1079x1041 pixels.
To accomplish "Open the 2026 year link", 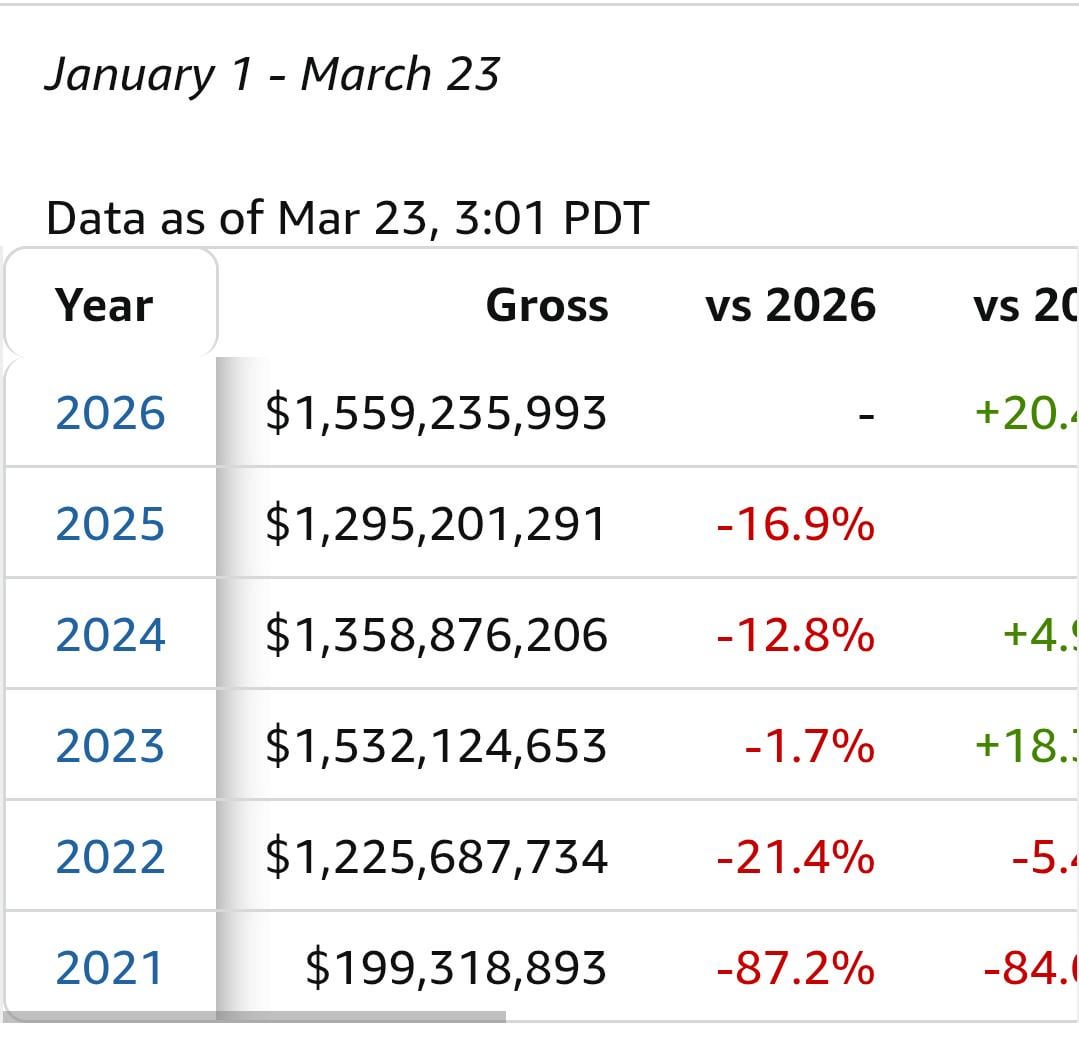I will point(110,413).
